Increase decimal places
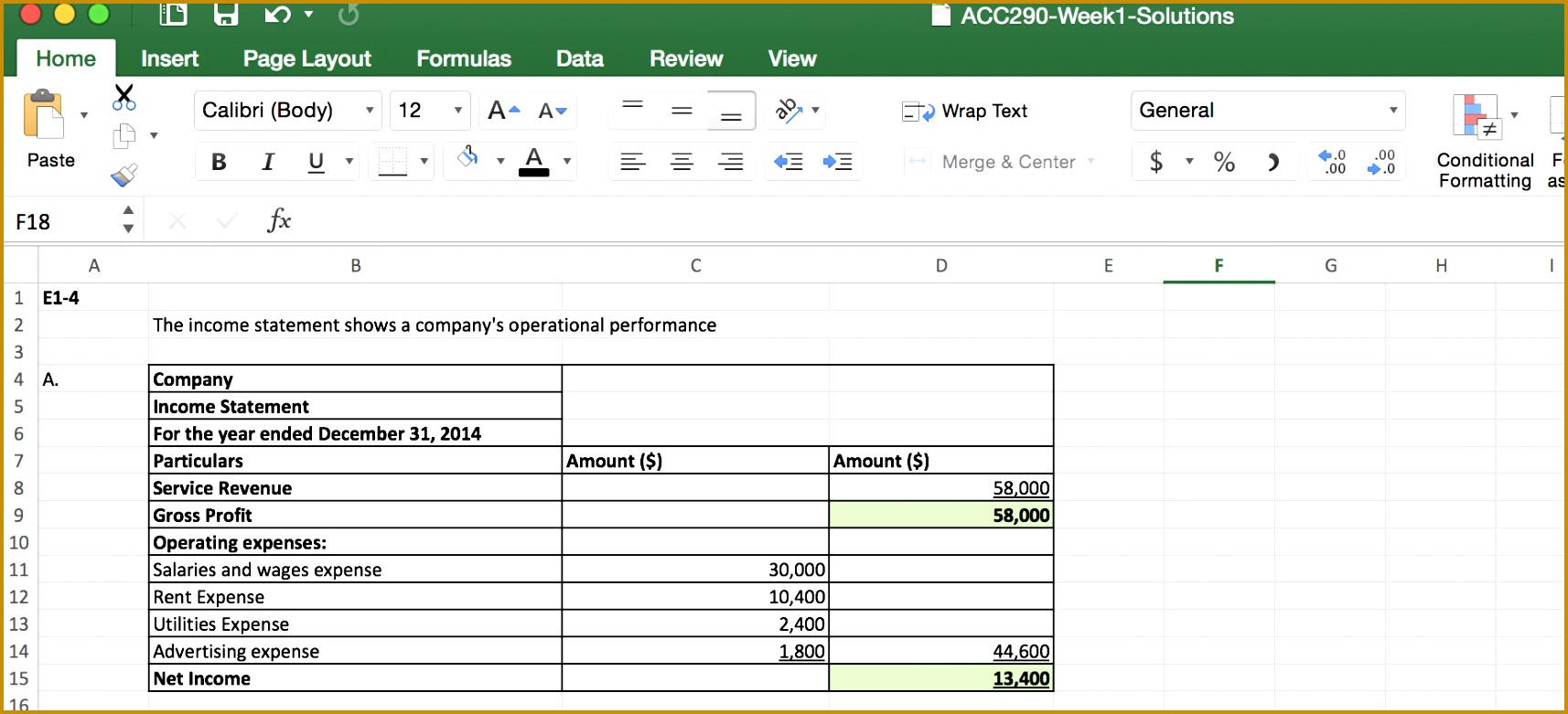This screenshot has height=714, width=1568. click(1332, 162)
